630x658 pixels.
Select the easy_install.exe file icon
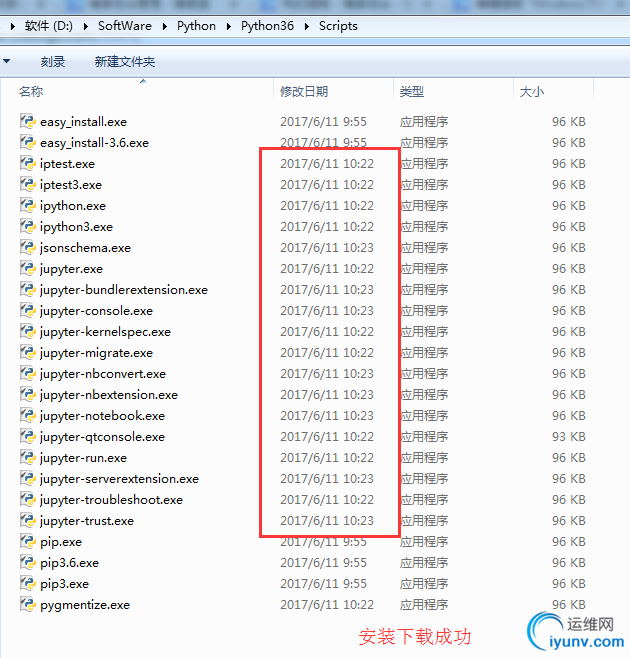[28, 121]
